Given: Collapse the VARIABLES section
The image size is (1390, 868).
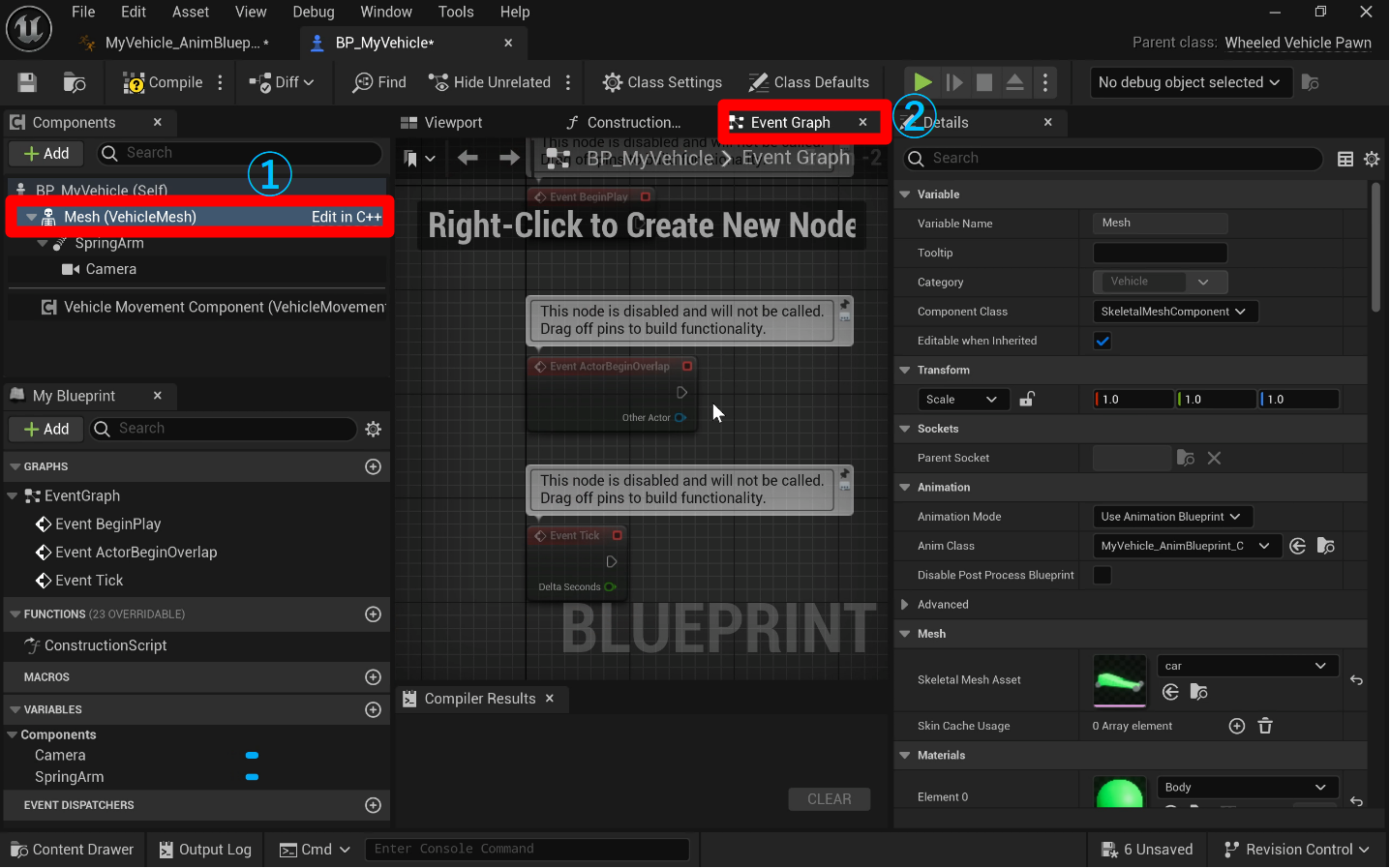Looking at the screenshot, I should [15, 709].
